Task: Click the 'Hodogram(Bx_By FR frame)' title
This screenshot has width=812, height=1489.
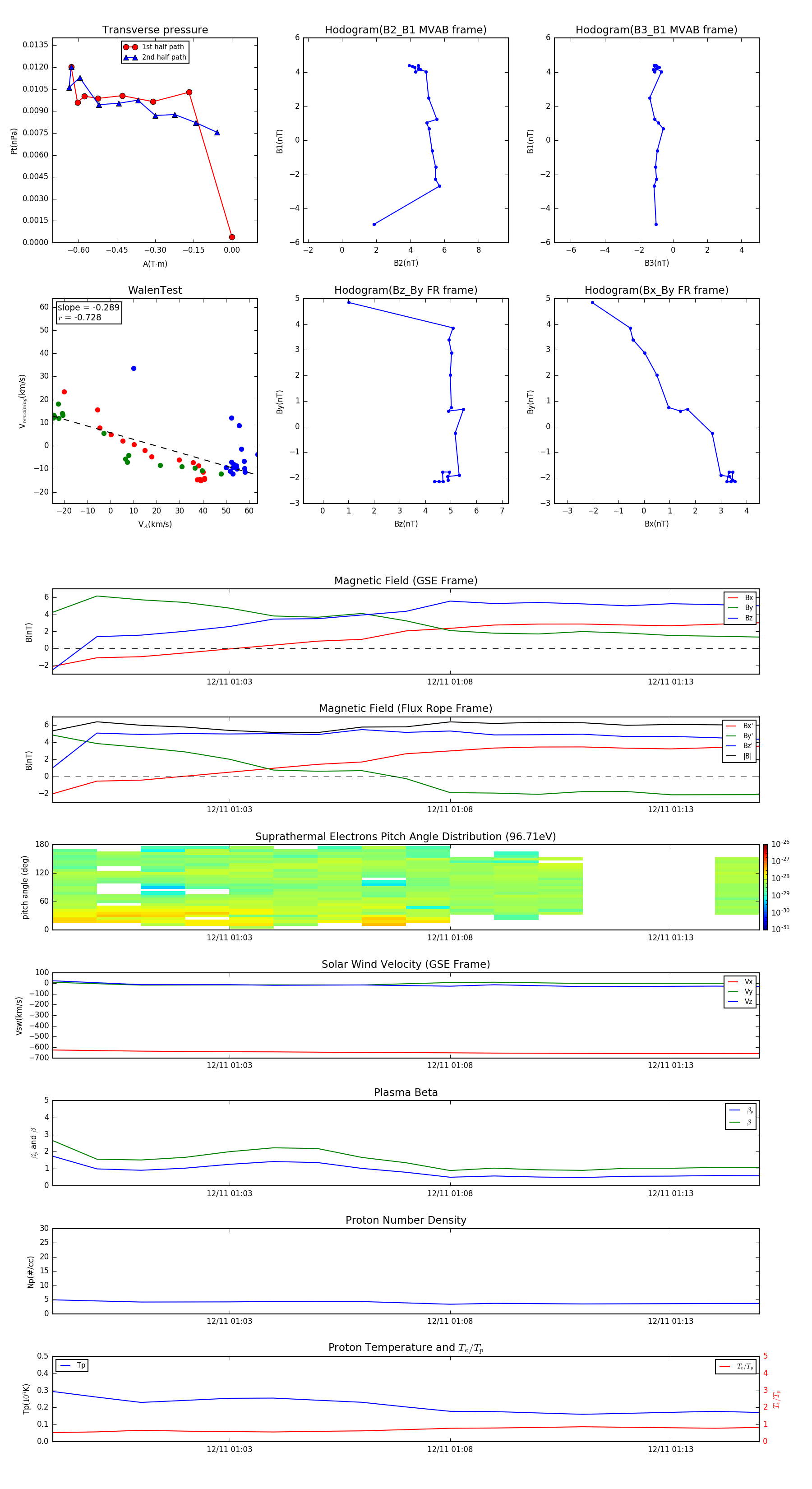Action: [656, 290]
